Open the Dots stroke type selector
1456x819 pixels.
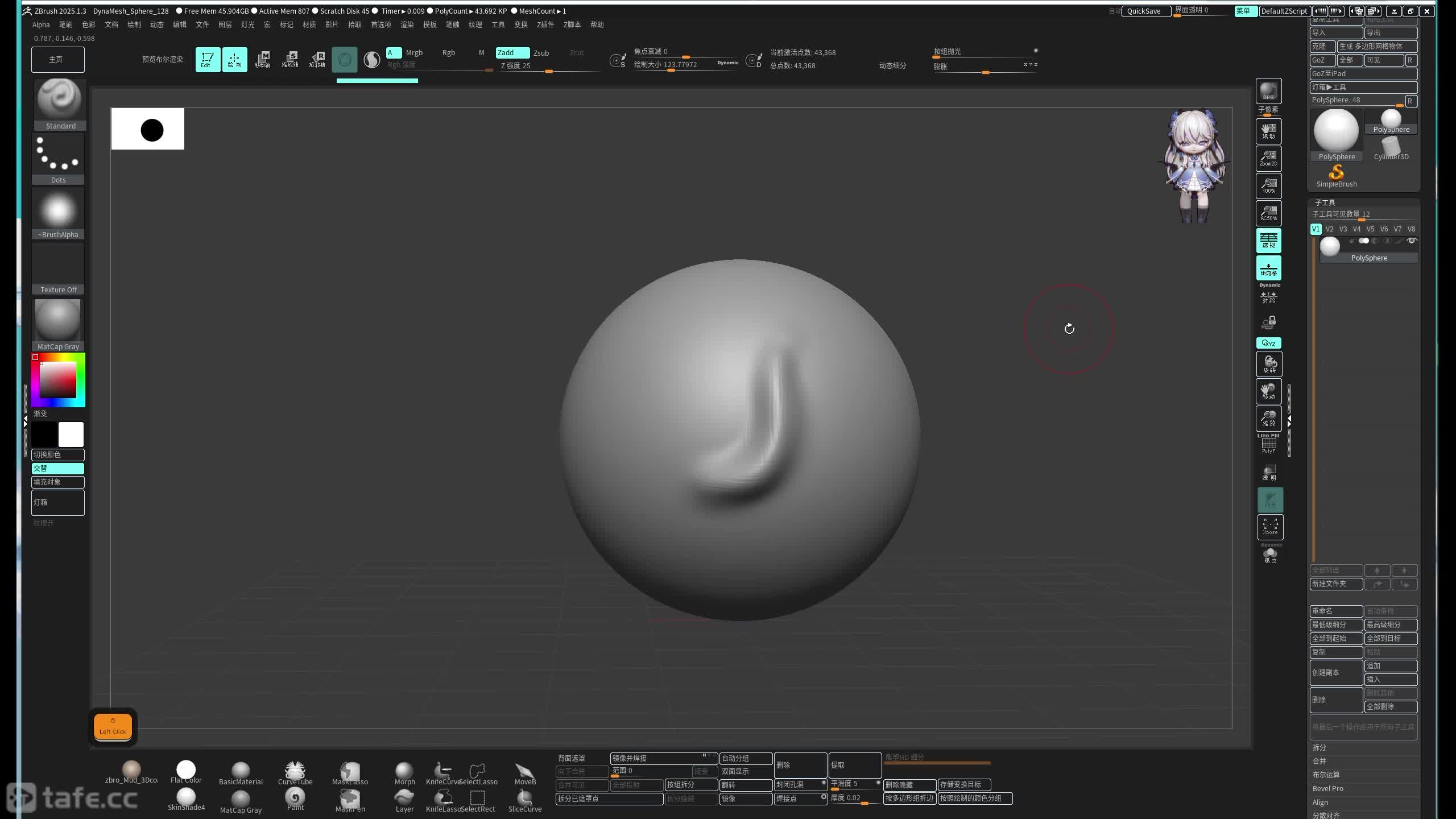pos(59,159)
